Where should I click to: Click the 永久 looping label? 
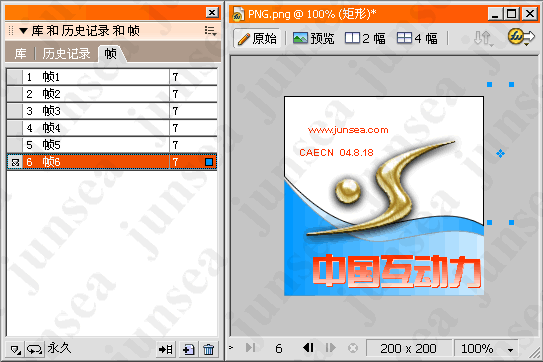(59, 348)
